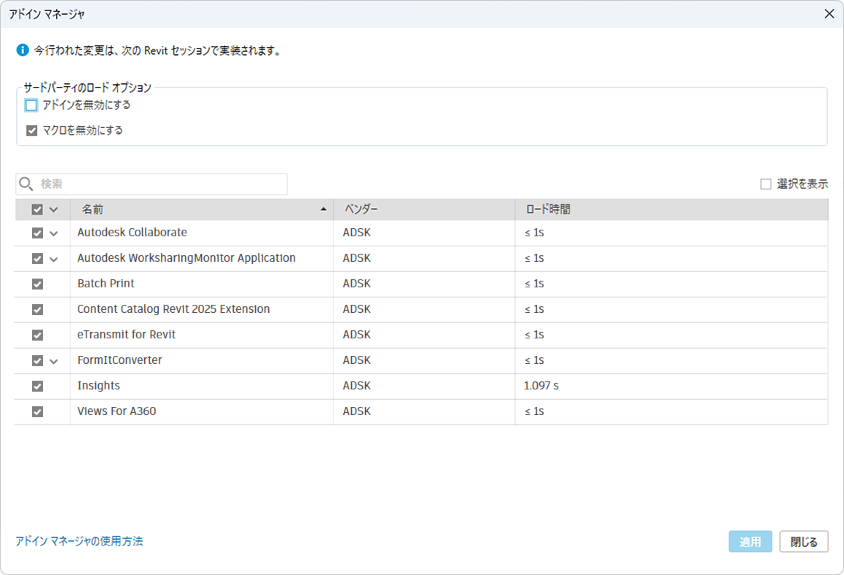
Task: Uncheck the Autodesk WorksharingMonitor Application checkbox
Action: pyautogui.click(x=37, y=258)
